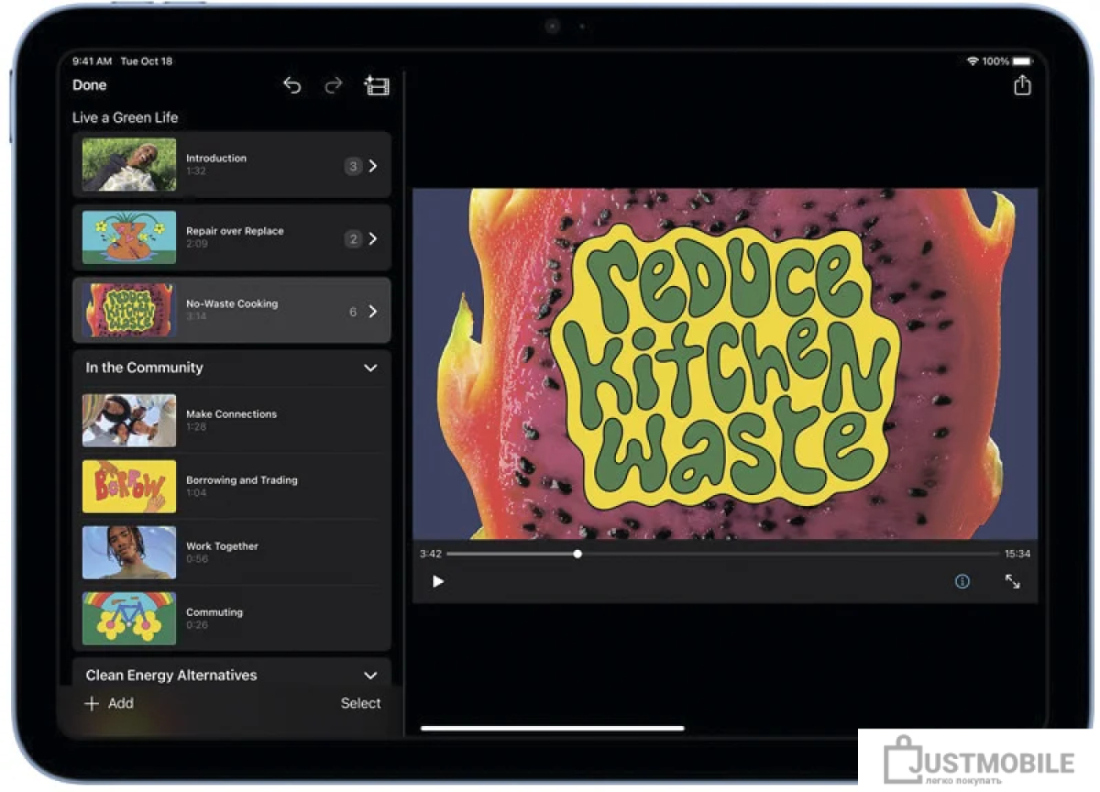Play the video preview
Viewport: 1100px width, 792px height.
coord(438,581)
